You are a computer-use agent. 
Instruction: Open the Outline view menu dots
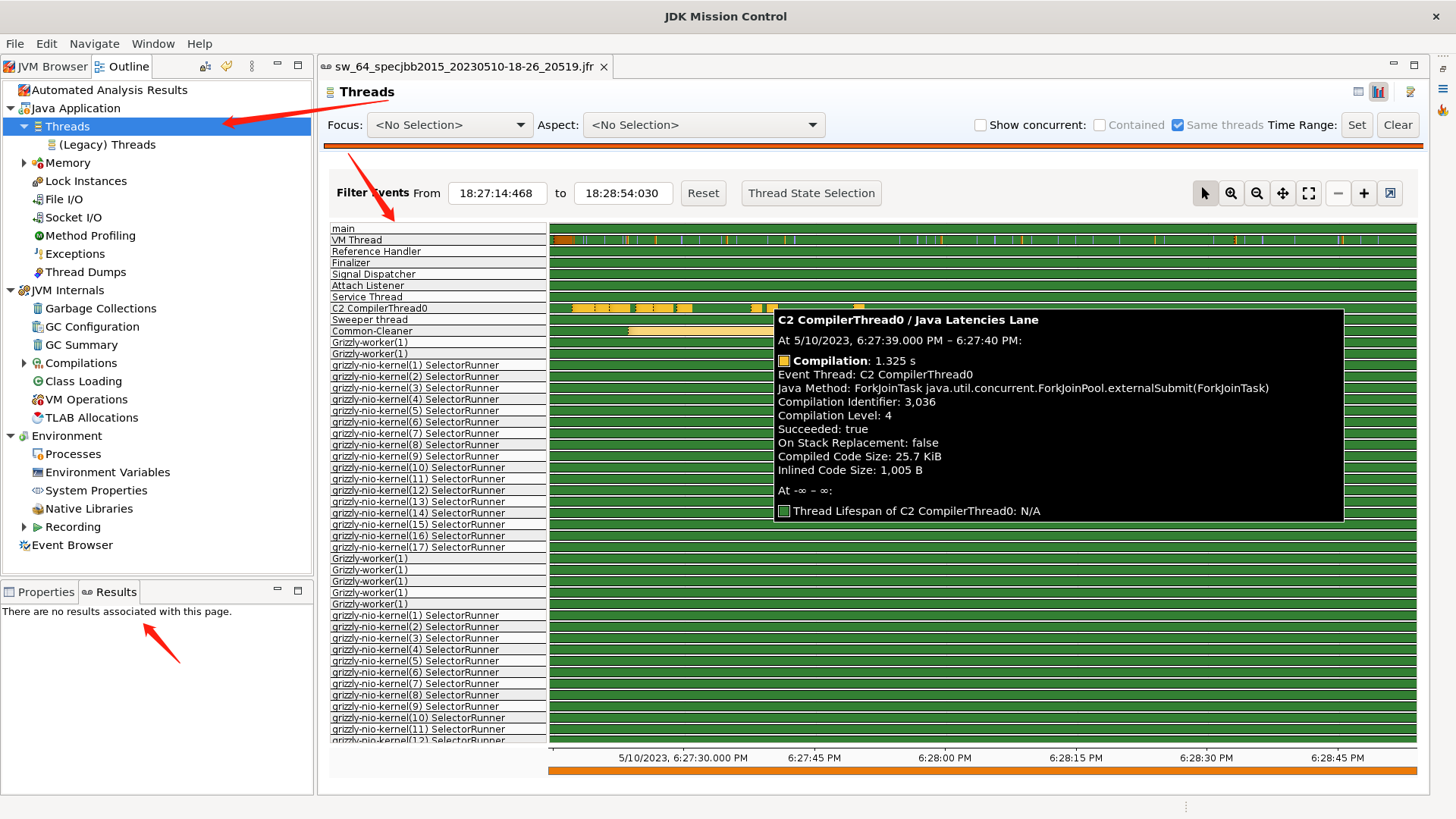click(x=252, y=67)
